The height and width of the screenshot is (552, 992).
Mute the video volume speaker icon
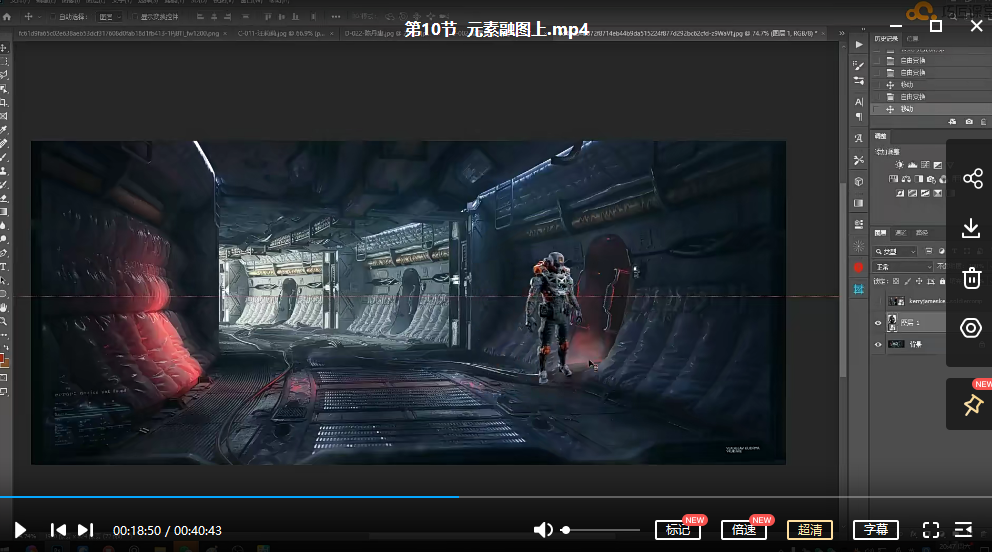(x=542, y=530)
